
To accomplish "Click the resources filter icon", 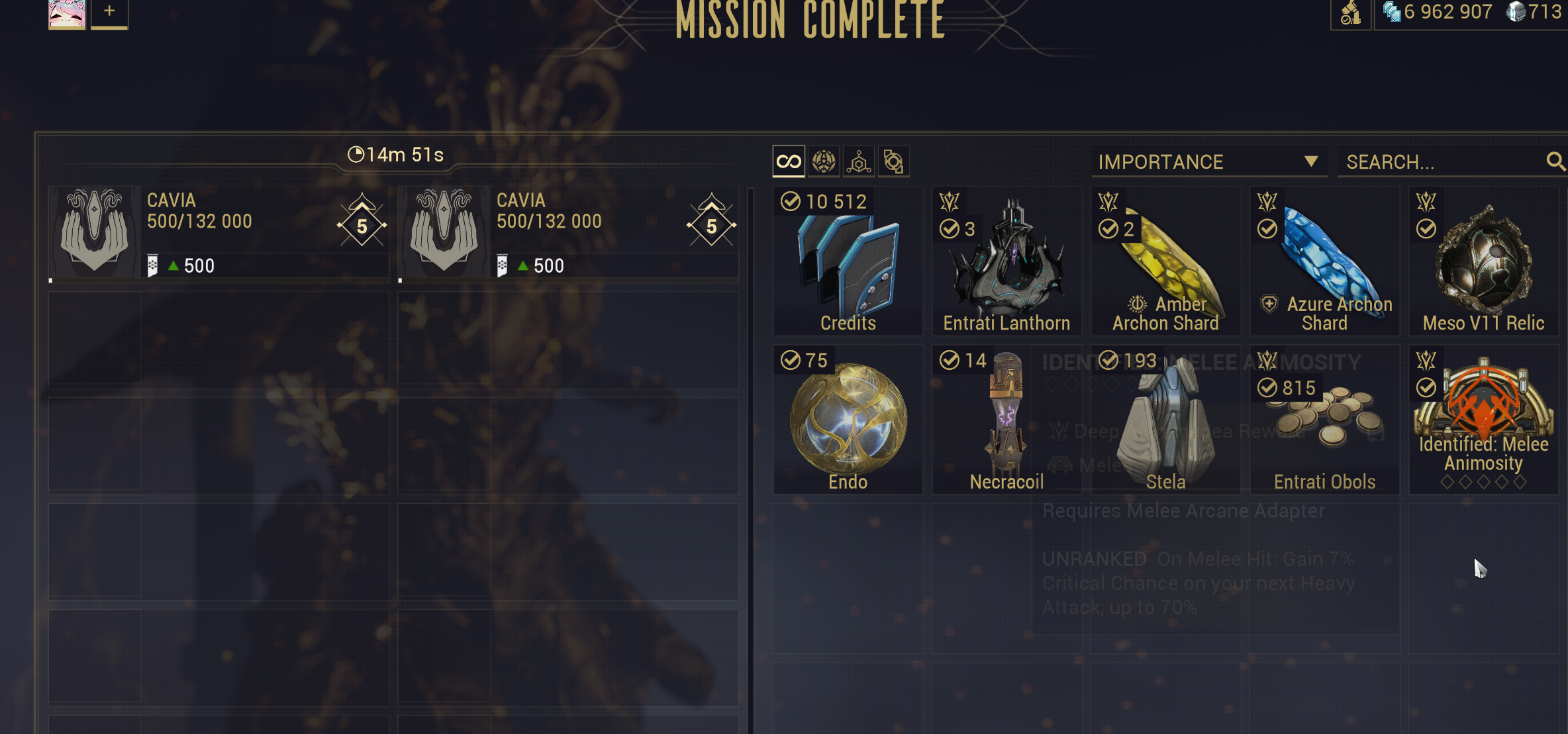I will pyautogui.click(x=859, y=161).
